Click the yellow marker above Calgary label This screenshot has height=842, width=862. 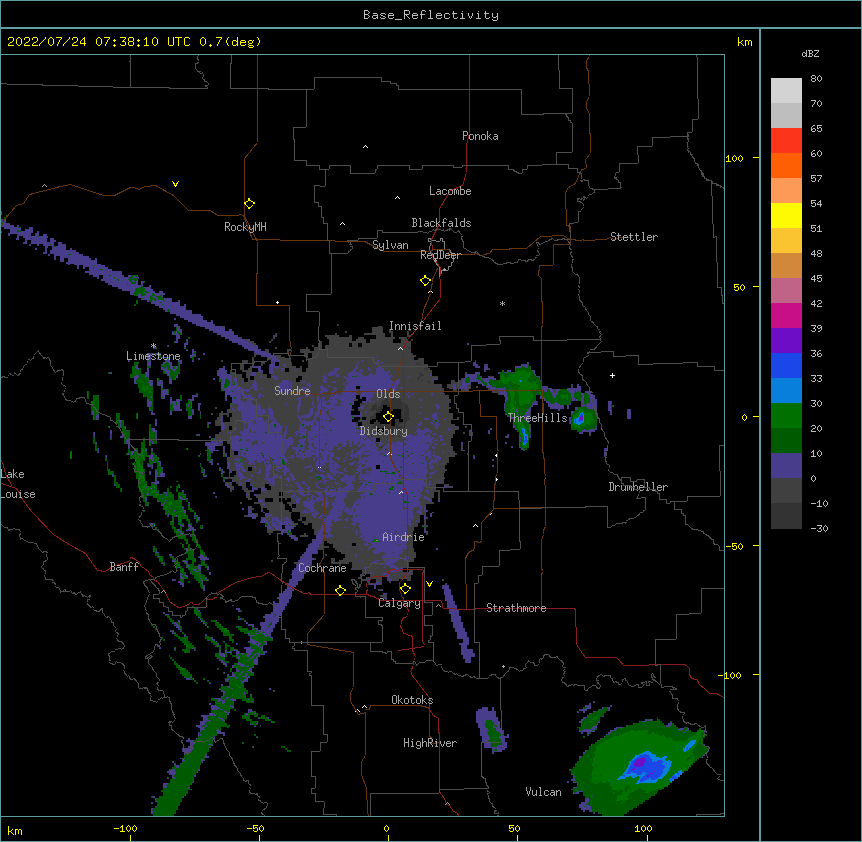click(405, 589)
